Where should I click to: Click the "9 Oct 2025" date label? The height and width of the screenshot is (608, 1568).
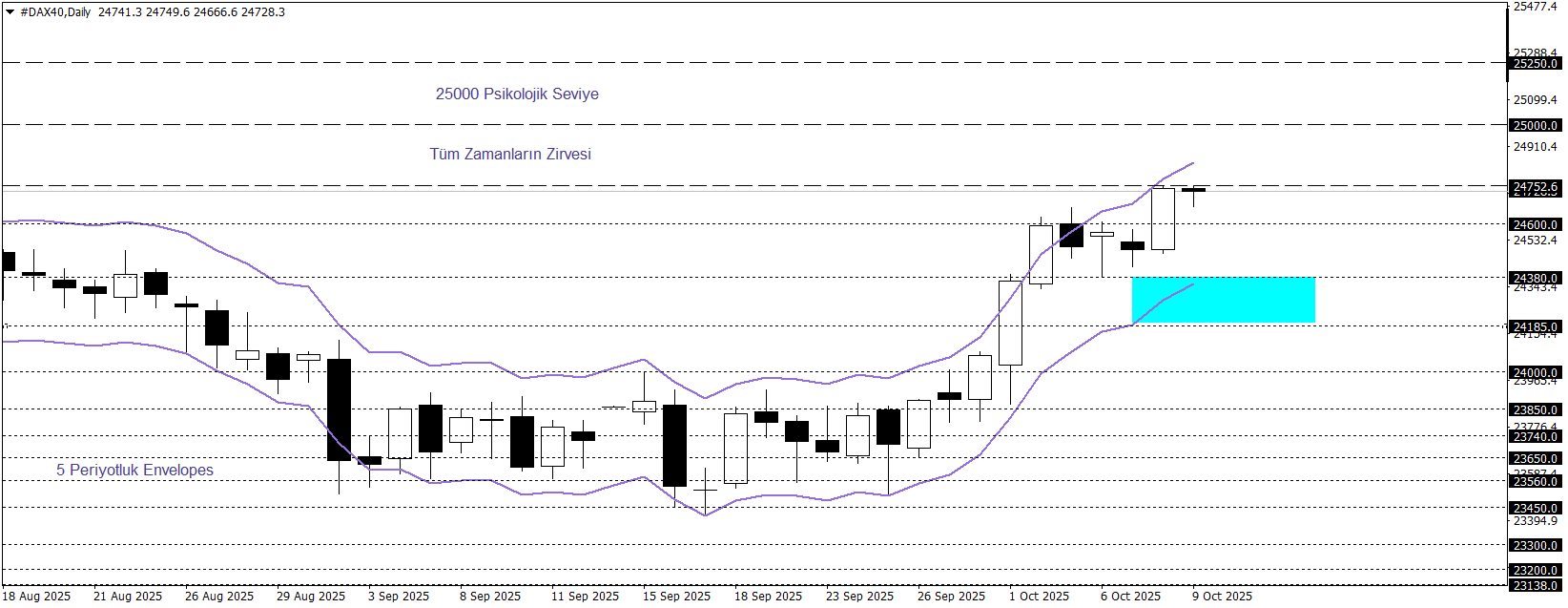[x=1222, y=597]
